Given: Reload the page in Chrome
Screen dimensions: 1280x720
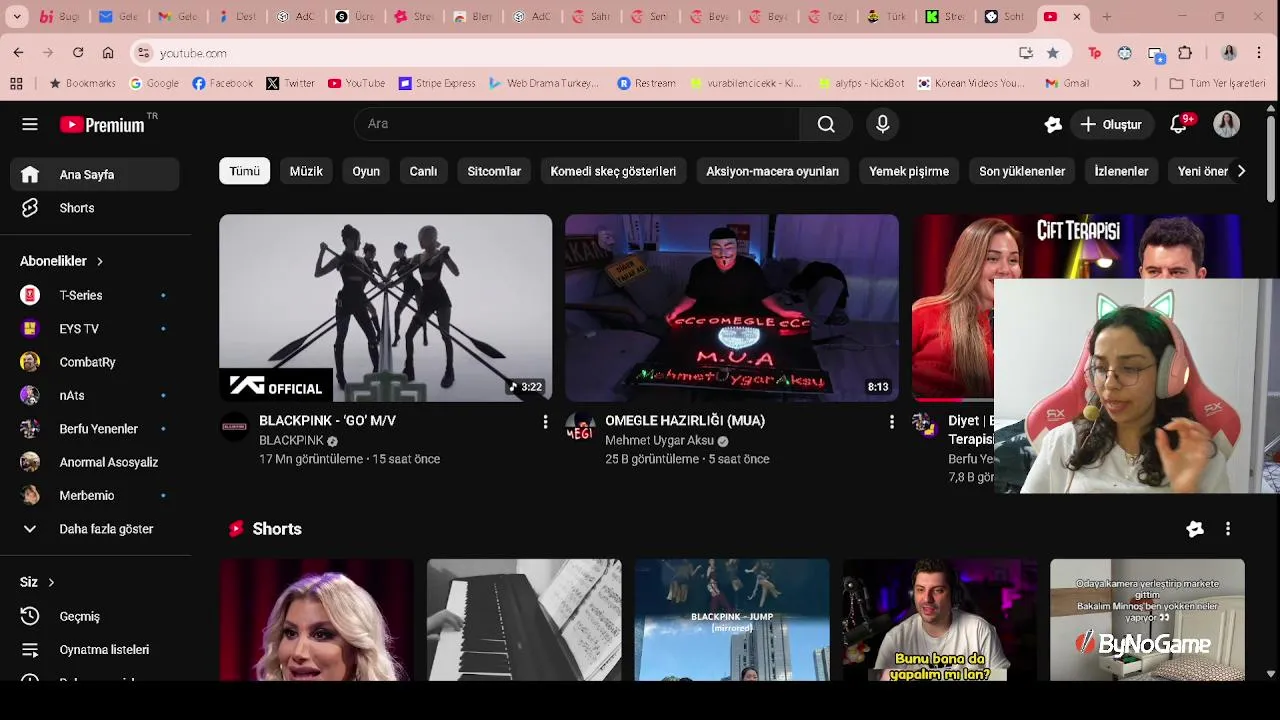Looking at the screenshot, I should pos(78,53).
